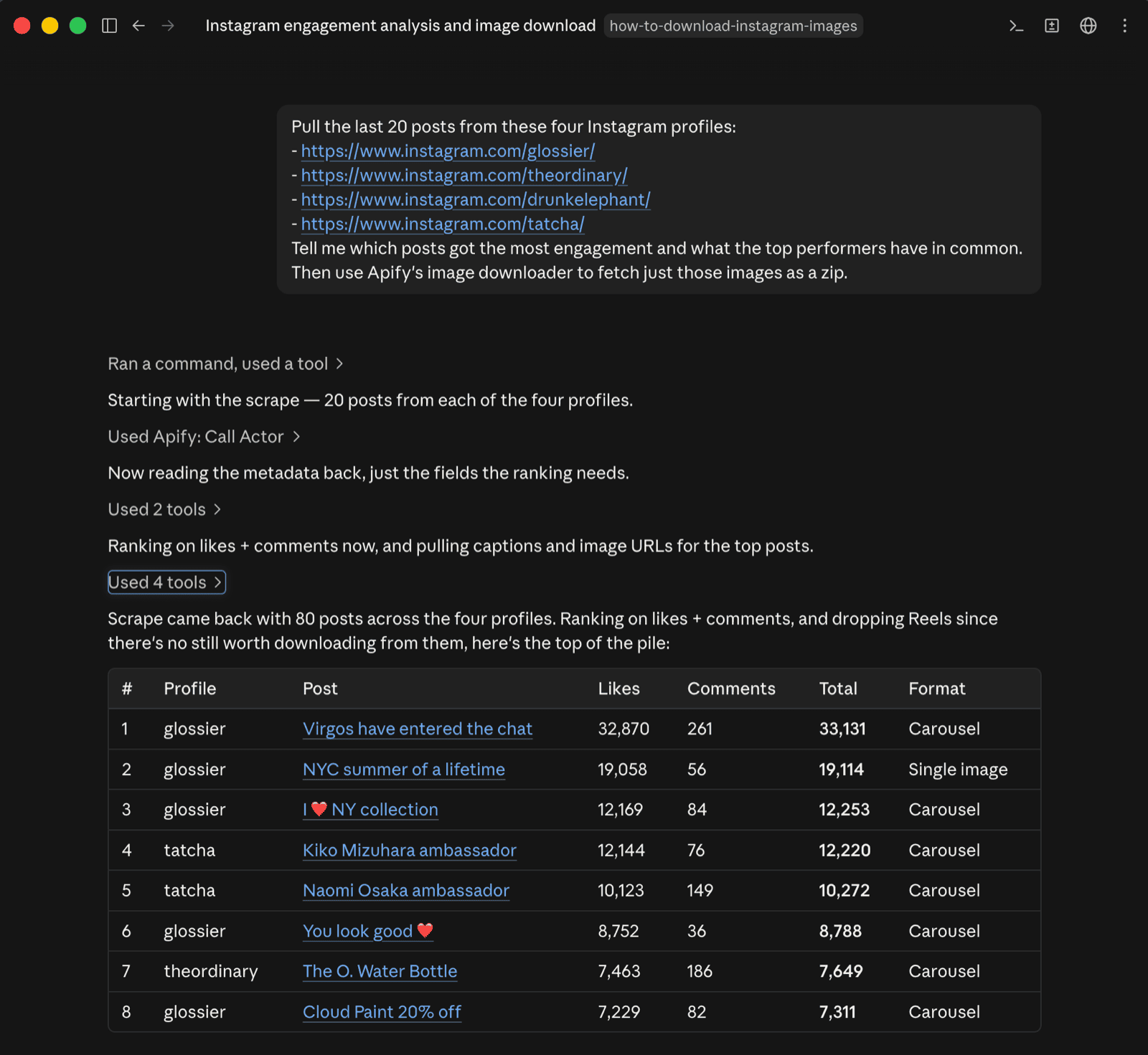Click the 'Post' column header

click(320, 689)
